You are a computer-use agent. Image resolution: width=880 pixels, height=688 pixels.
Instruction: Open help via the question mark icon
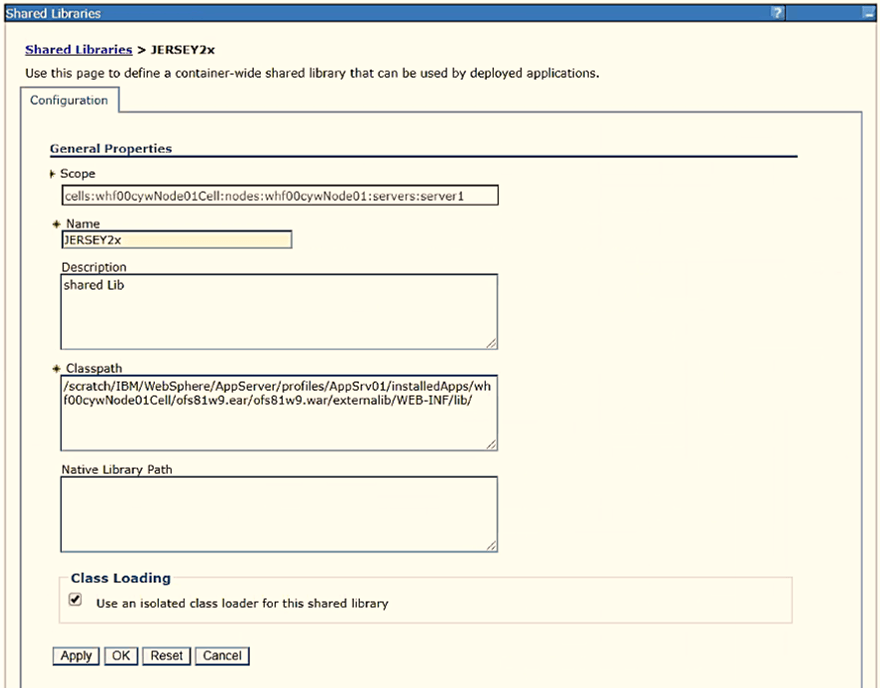(x=777, y=12)
